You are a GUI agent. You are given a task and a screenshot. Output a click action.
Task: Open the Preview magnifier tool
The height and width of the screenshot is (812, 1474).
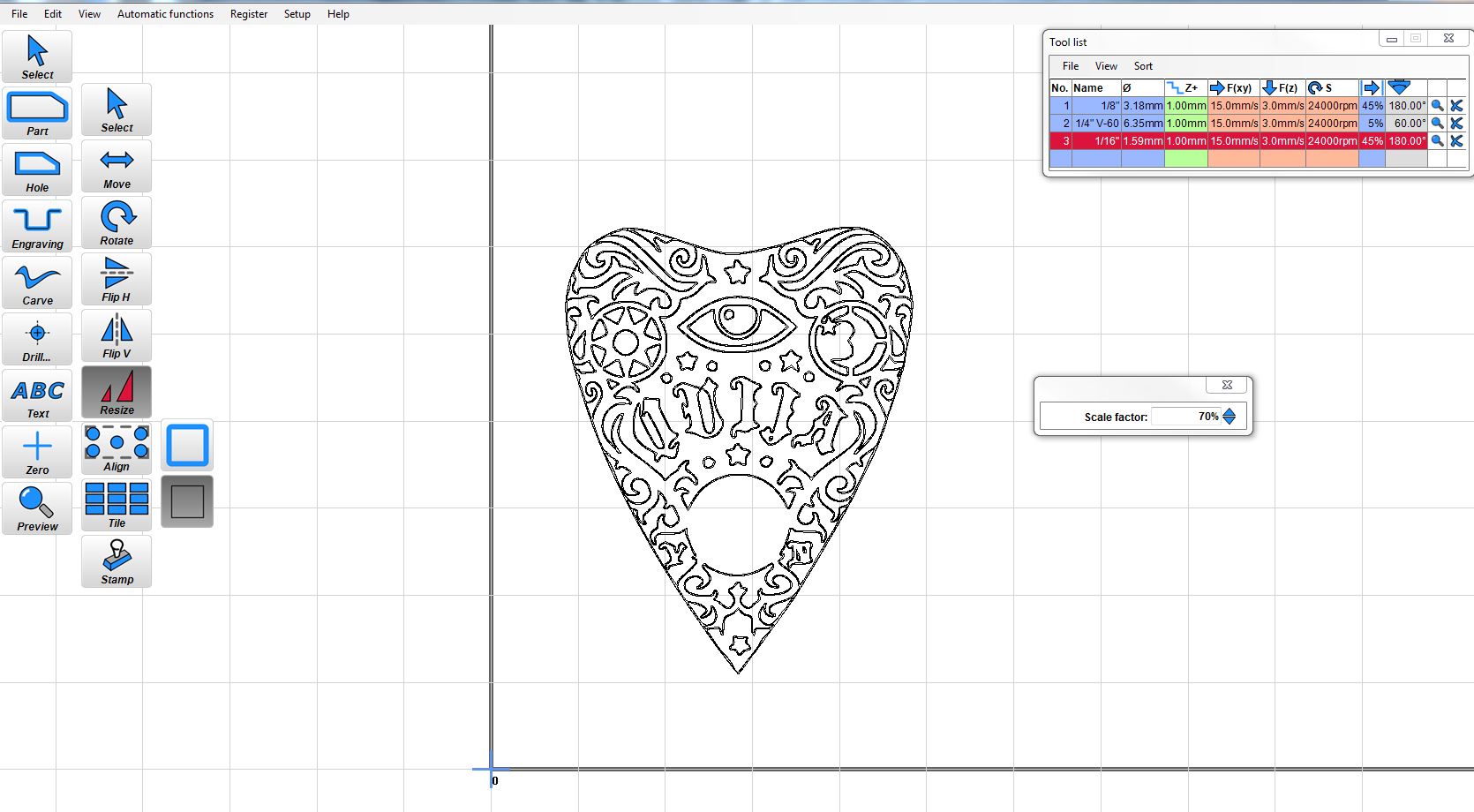[x=37, y=508]
